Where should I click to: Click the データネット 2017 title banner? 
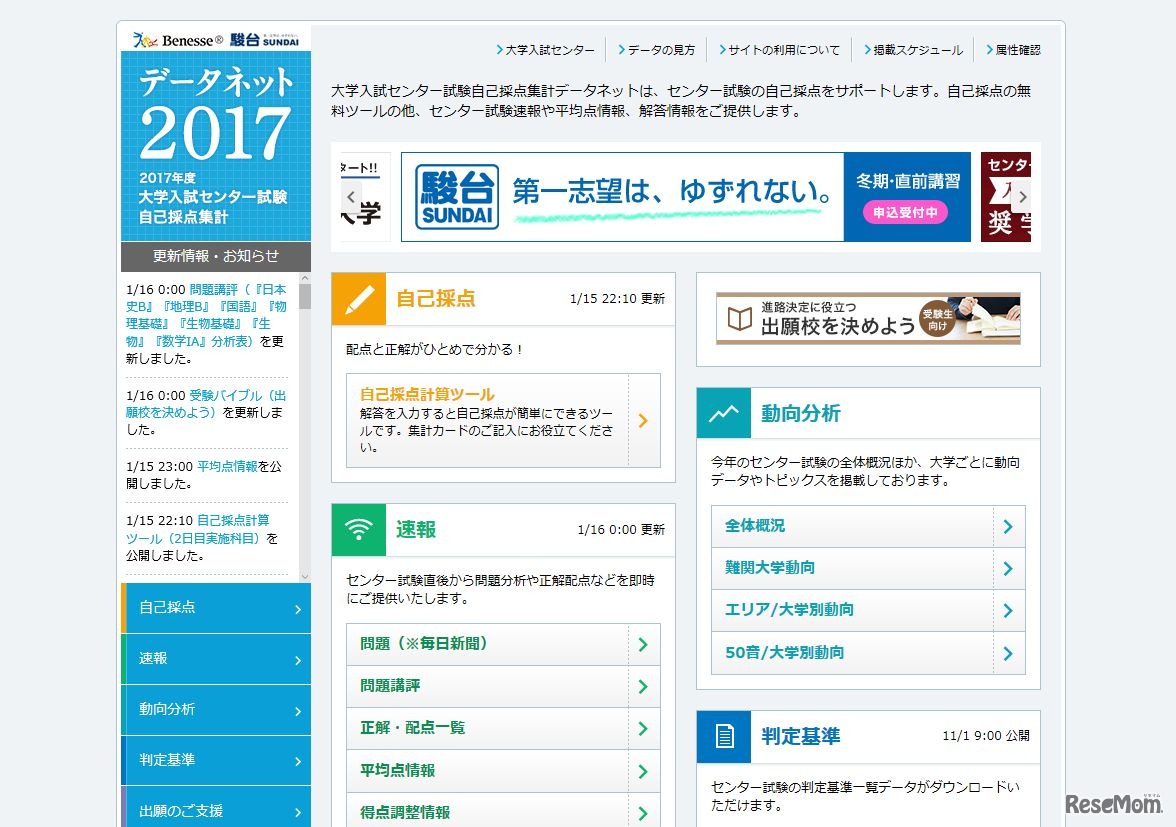click(x=216, y=146)
